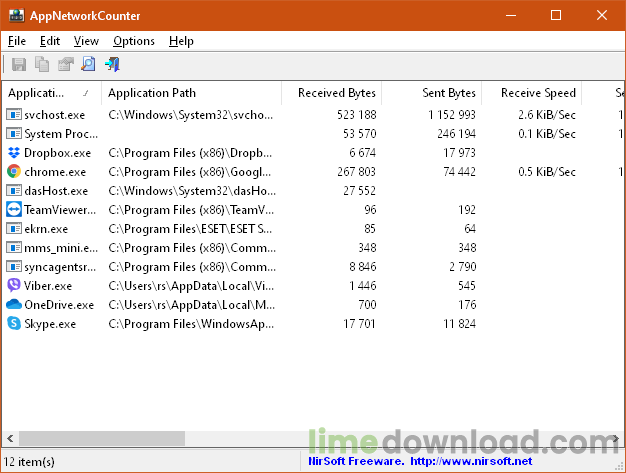Open the Properties toolbar icon
The width and height of the screenshot is (626, 473).
click(65, 64)
